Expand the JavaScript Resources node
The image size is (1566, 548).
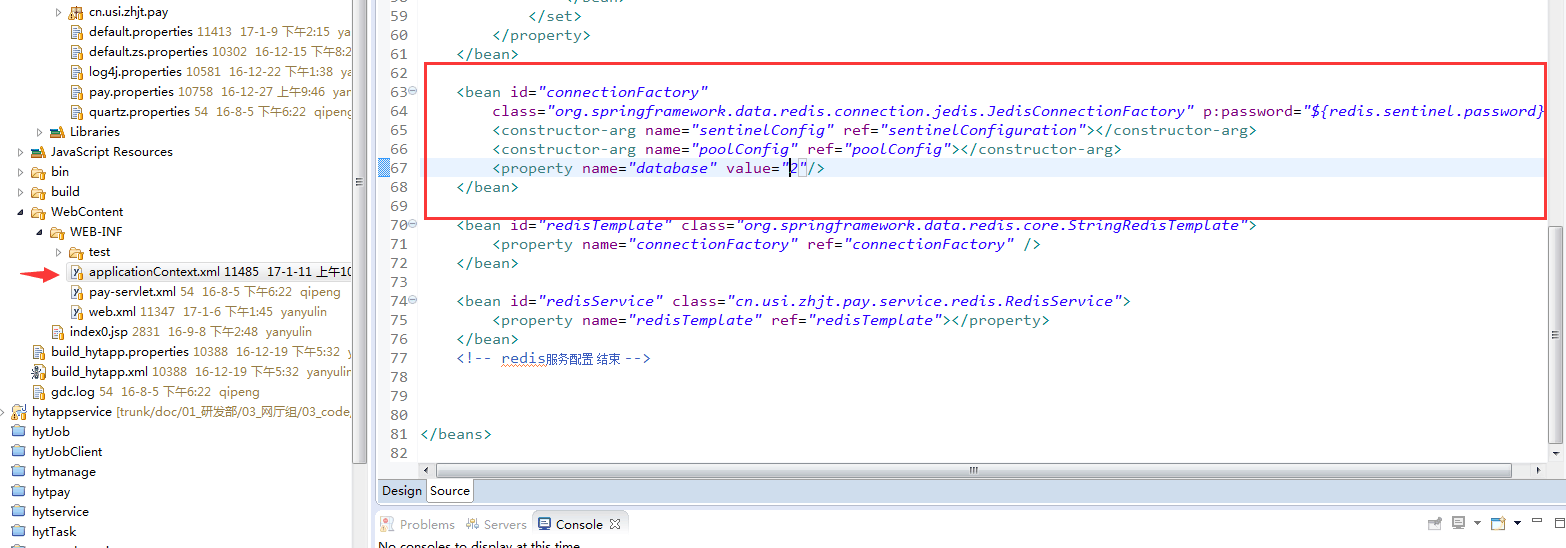pos(21,152)
